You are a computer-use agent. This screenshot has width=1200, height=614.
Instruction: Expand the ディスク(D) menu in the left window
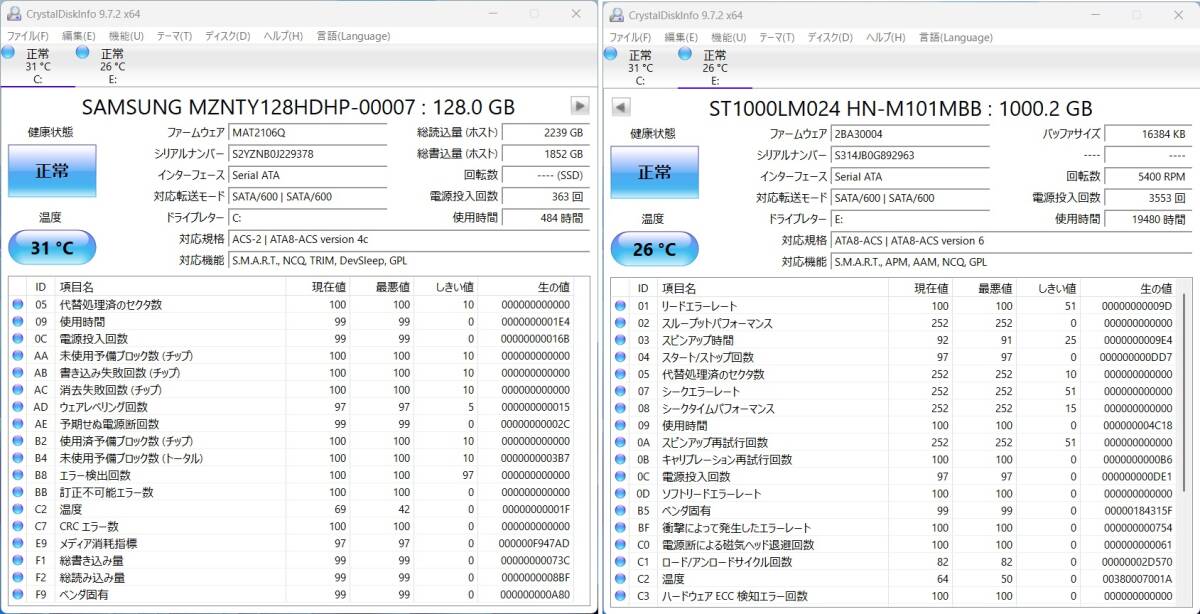pos(227,36)
